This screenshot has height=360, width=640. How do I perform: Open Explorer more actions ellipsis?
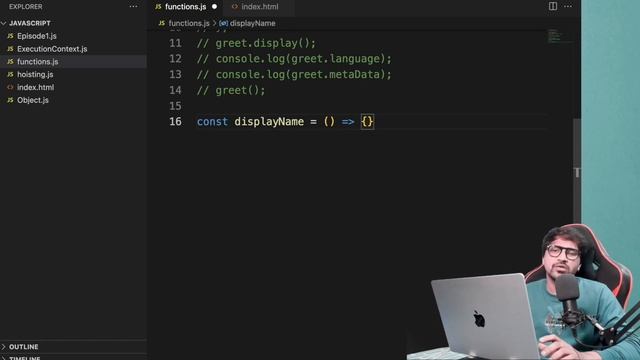point(133,7)
